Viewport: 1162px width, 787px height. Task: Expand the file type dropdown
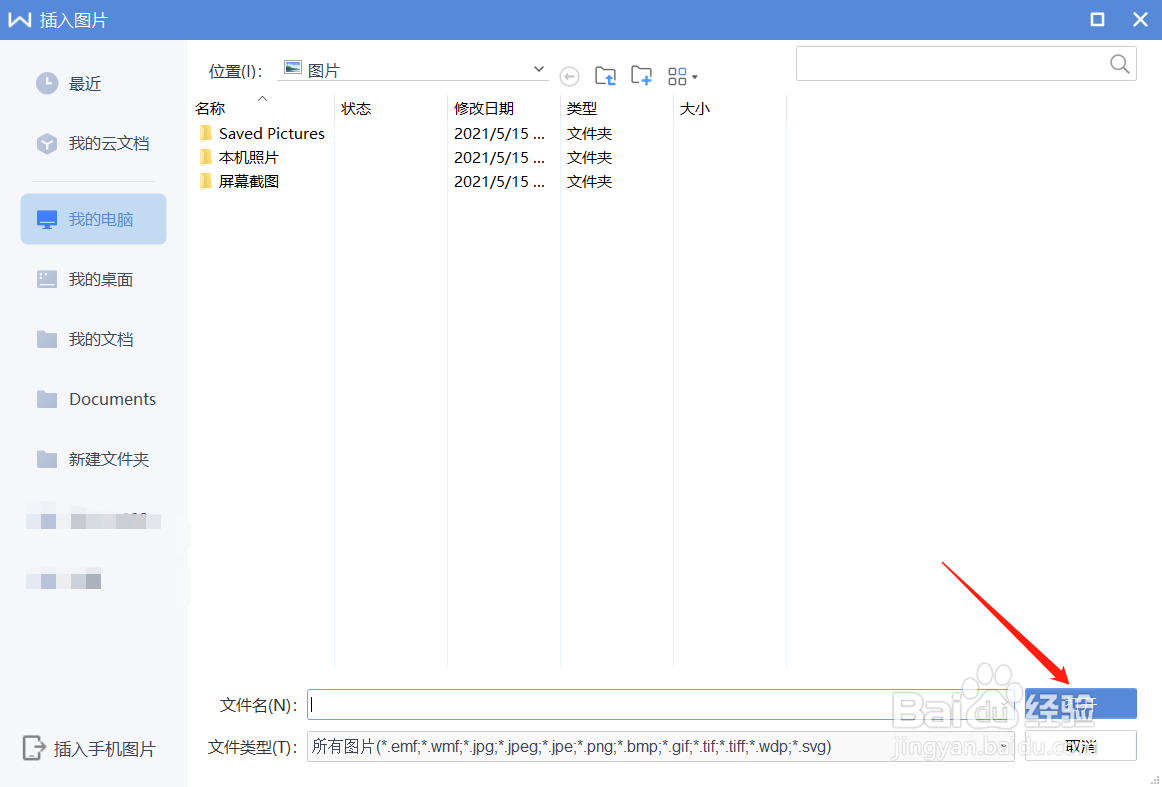click(x=1002, y=746)
